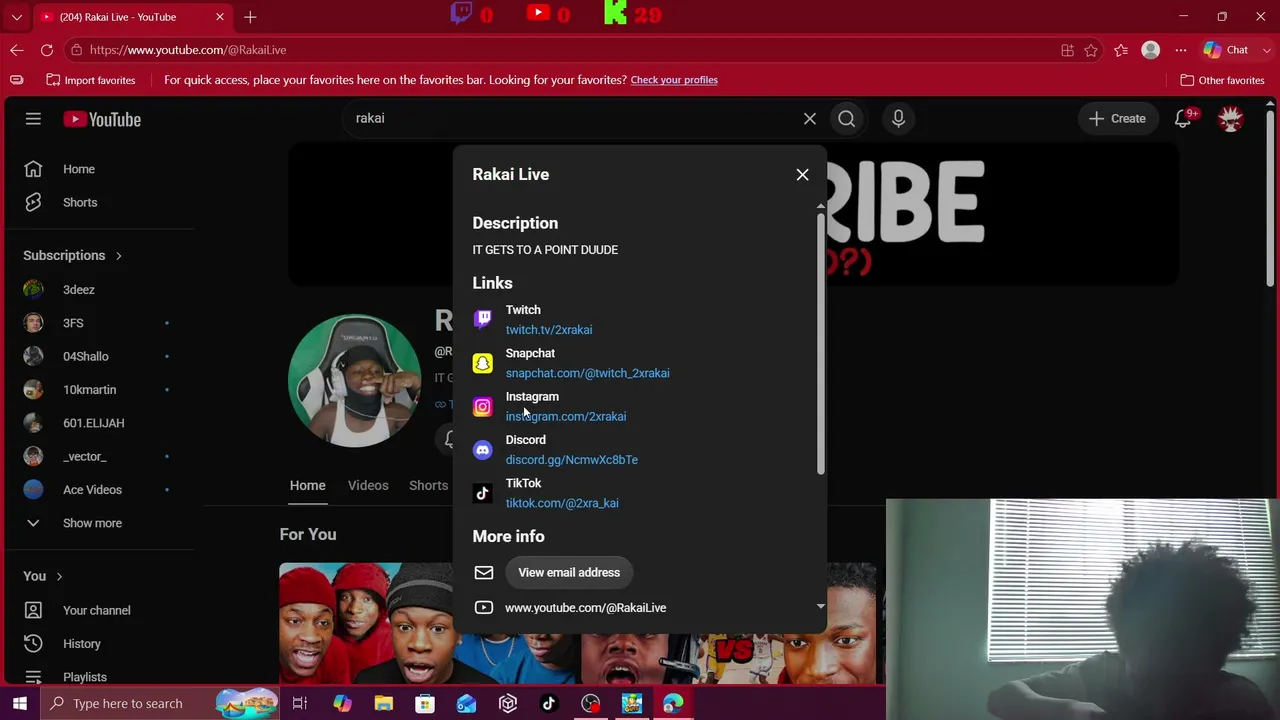Open the Copilot Chat button
The image size is (1280, 720).
coord(1227,50)
